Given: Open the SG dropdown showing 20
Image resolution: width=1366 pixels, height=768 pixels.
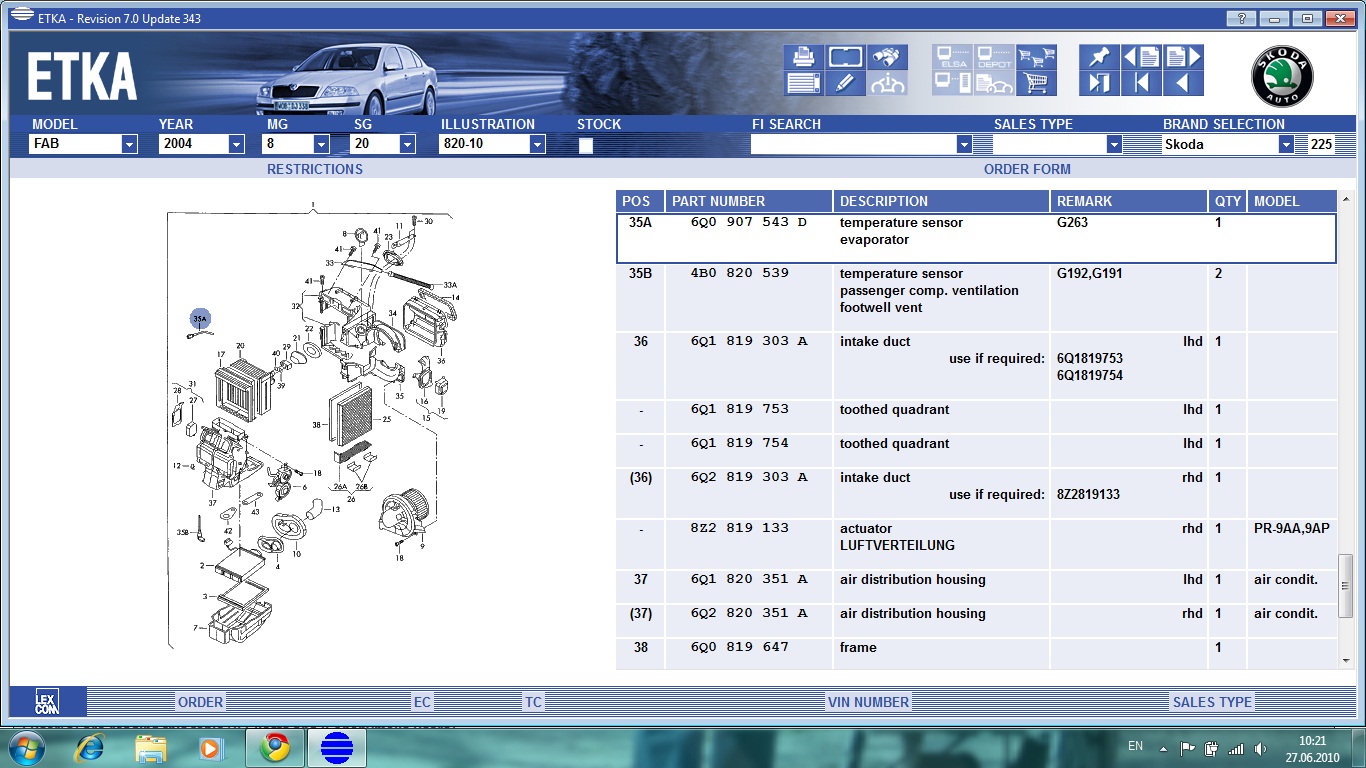Looking at the screenshot, I should pyautogui.click(x=407, y=144).
